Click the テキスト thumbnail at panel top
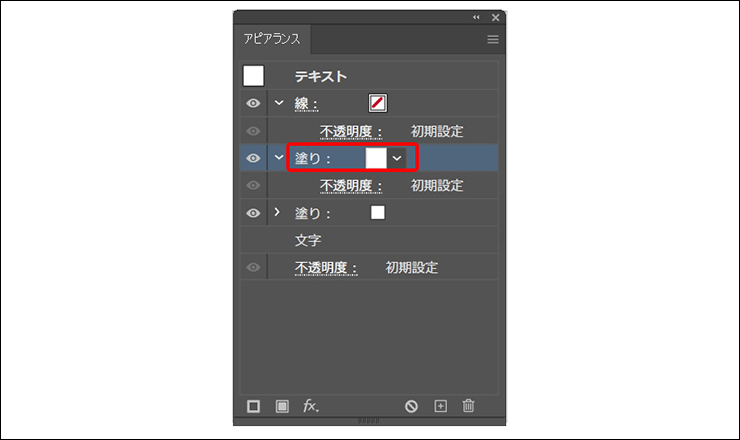 pos(254,75)
